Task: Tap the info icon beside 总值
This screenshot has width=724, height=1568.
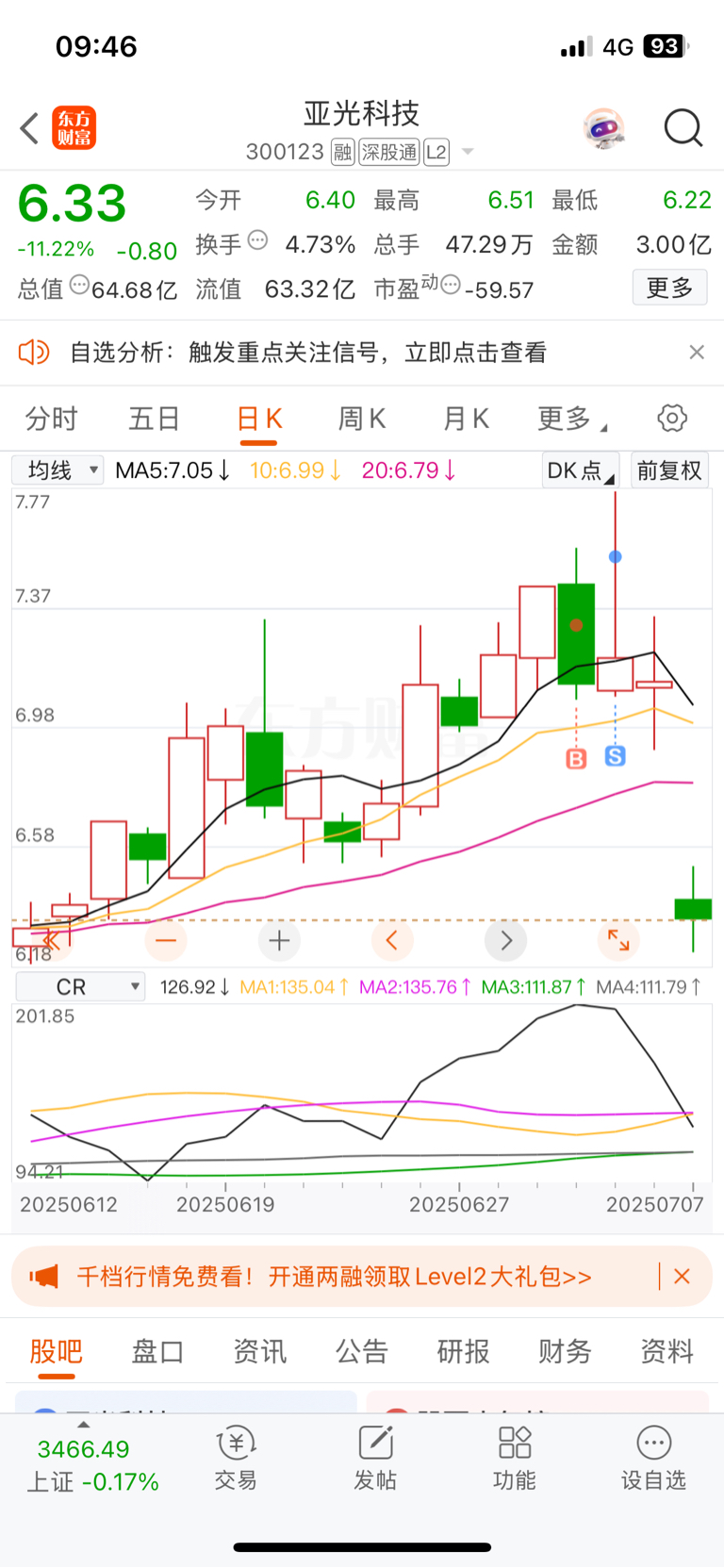Action: pyautogui.click(x=80, y=284)
